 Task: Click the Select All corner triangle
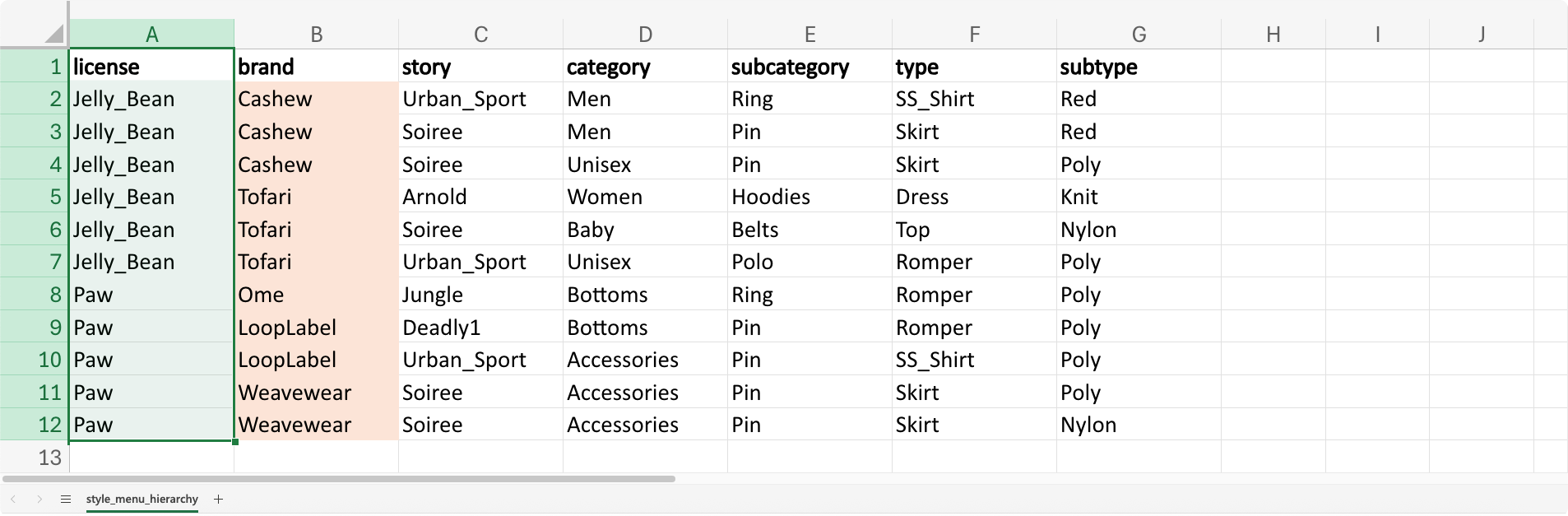point(54,35)
